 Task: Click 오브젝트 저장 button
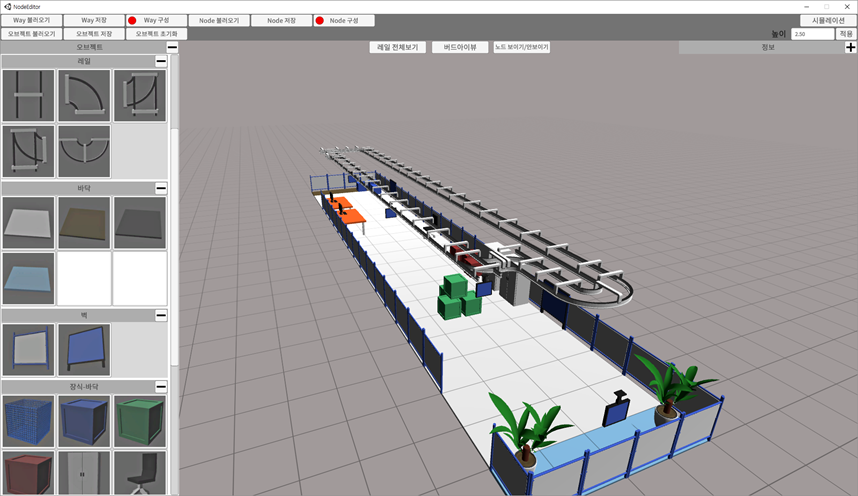click(94, 34)
